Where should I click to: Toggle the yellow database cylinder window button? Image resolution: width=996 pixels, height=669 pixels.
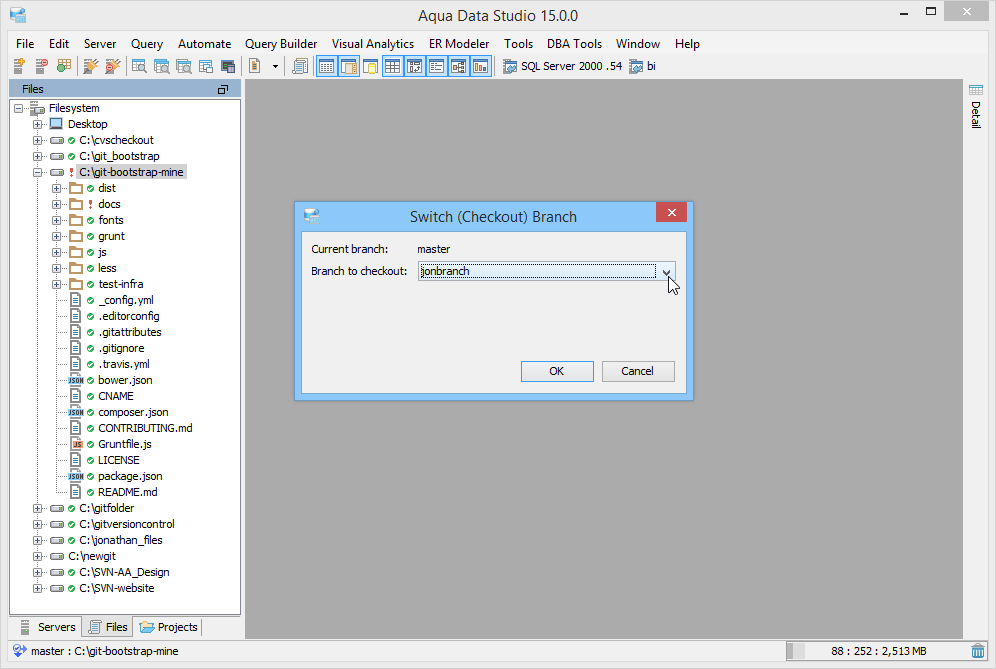[370, 66]
